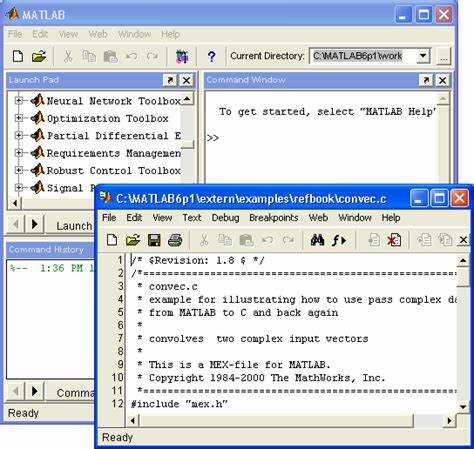
Task: Expand Neural Network Toolbox tree node
Action: point(19,101)
